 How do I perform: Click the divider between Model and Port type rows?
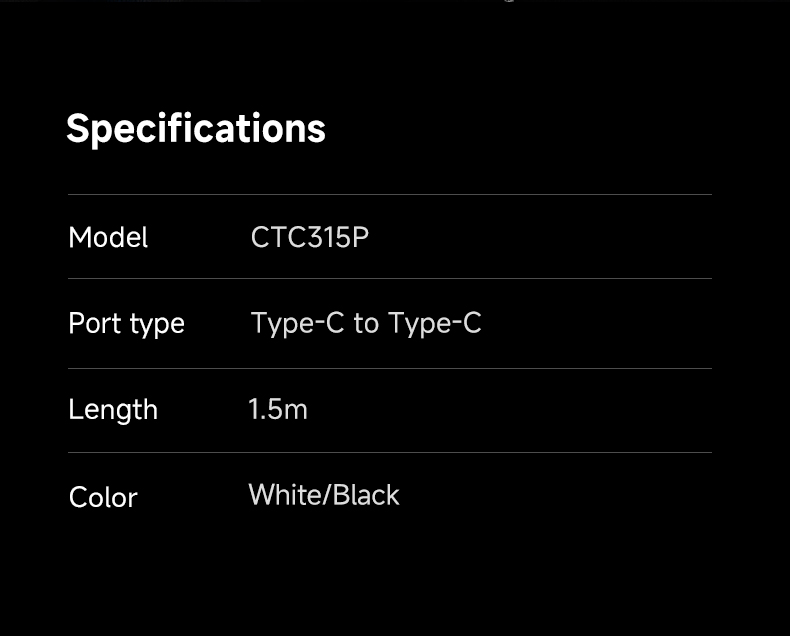click(x=390, y=279)
